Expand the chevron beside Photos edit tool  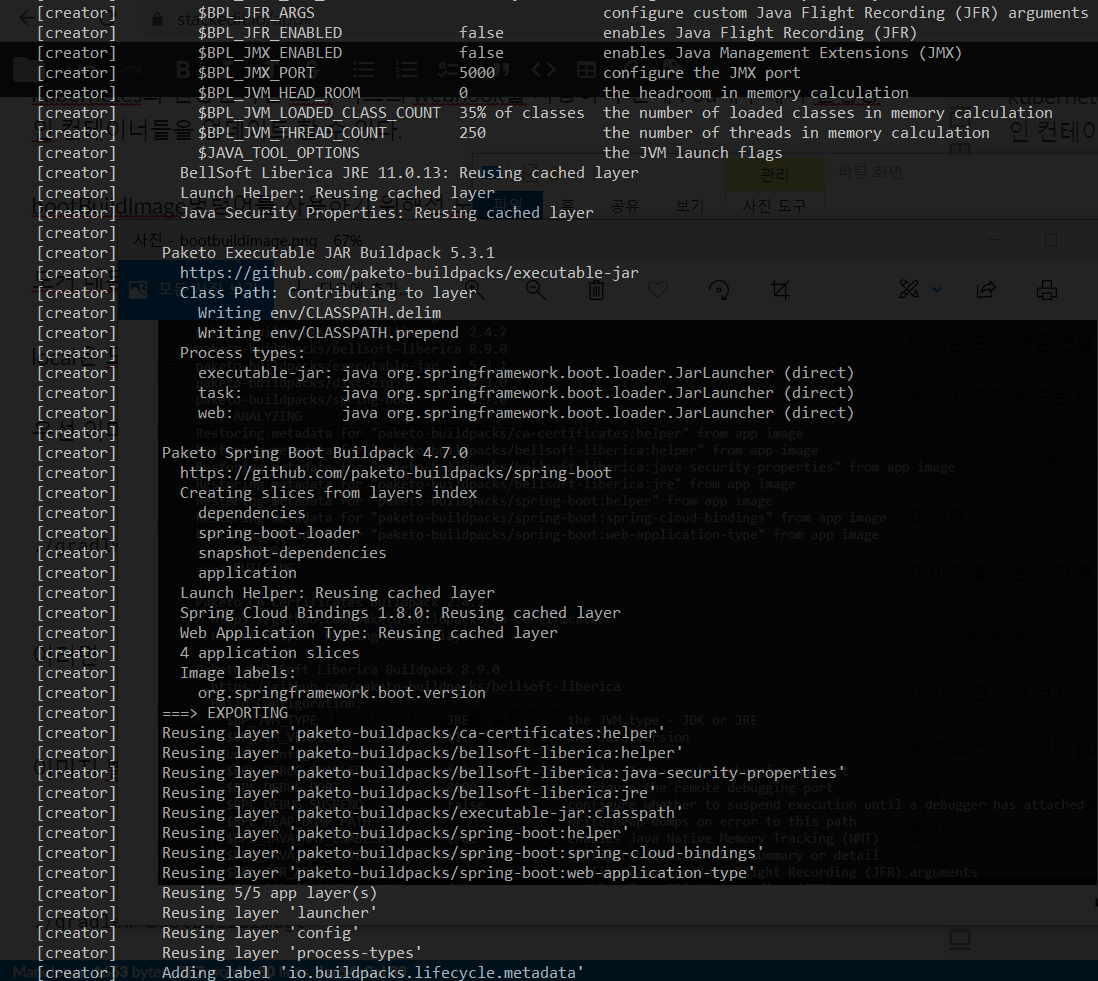click(x=937, y=289)
